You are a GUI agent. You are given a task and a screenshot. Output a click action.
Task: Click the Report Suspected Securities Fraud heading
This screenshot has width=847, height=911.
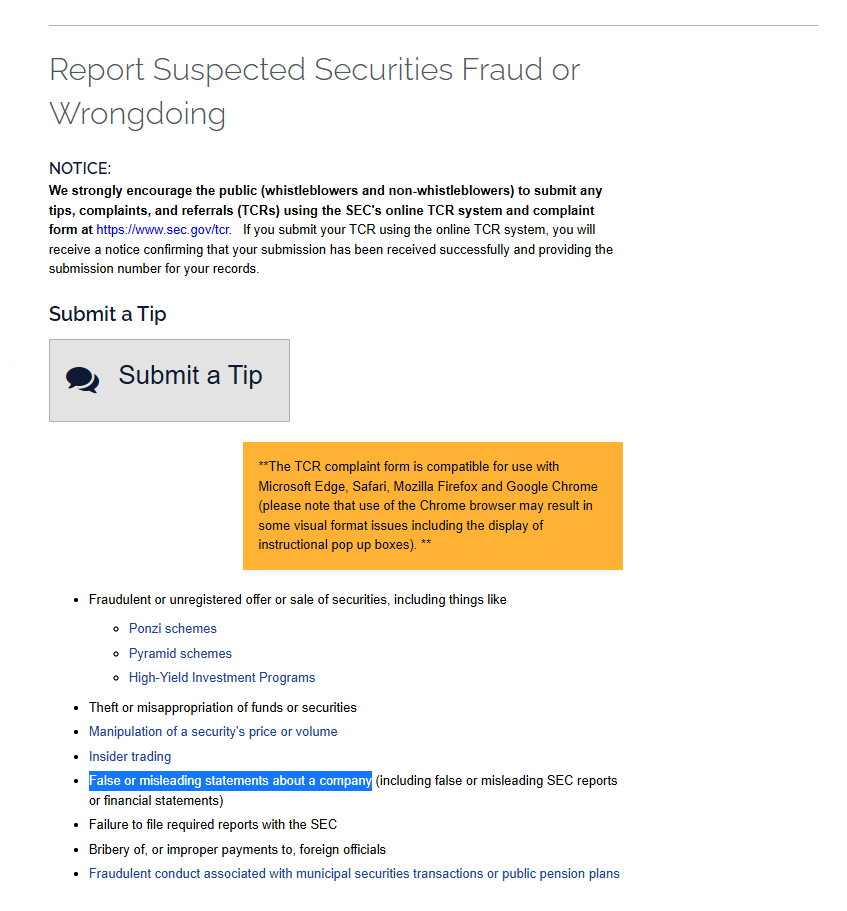pyautogui.click(x=314, y=91)
